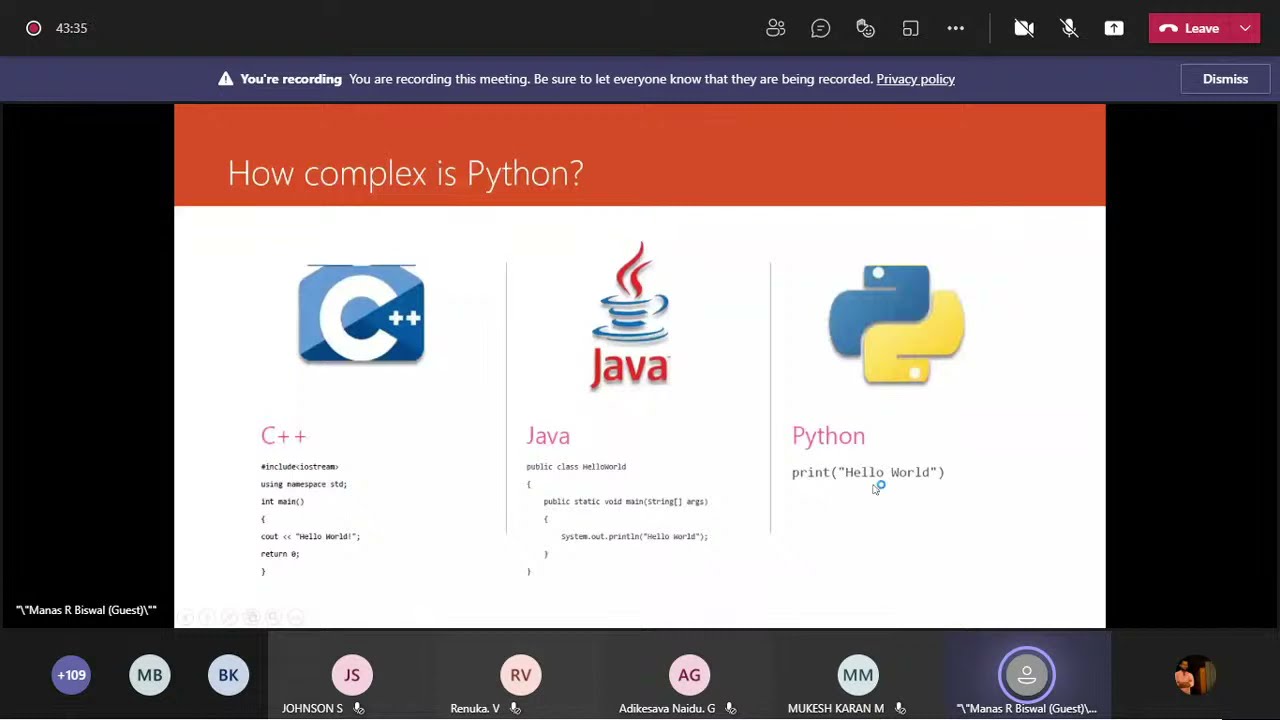This screenshot has height=720, width=1280.
Task: Select Manas R Biswal guest tile avatar
Action: (x=1027, y=675)
